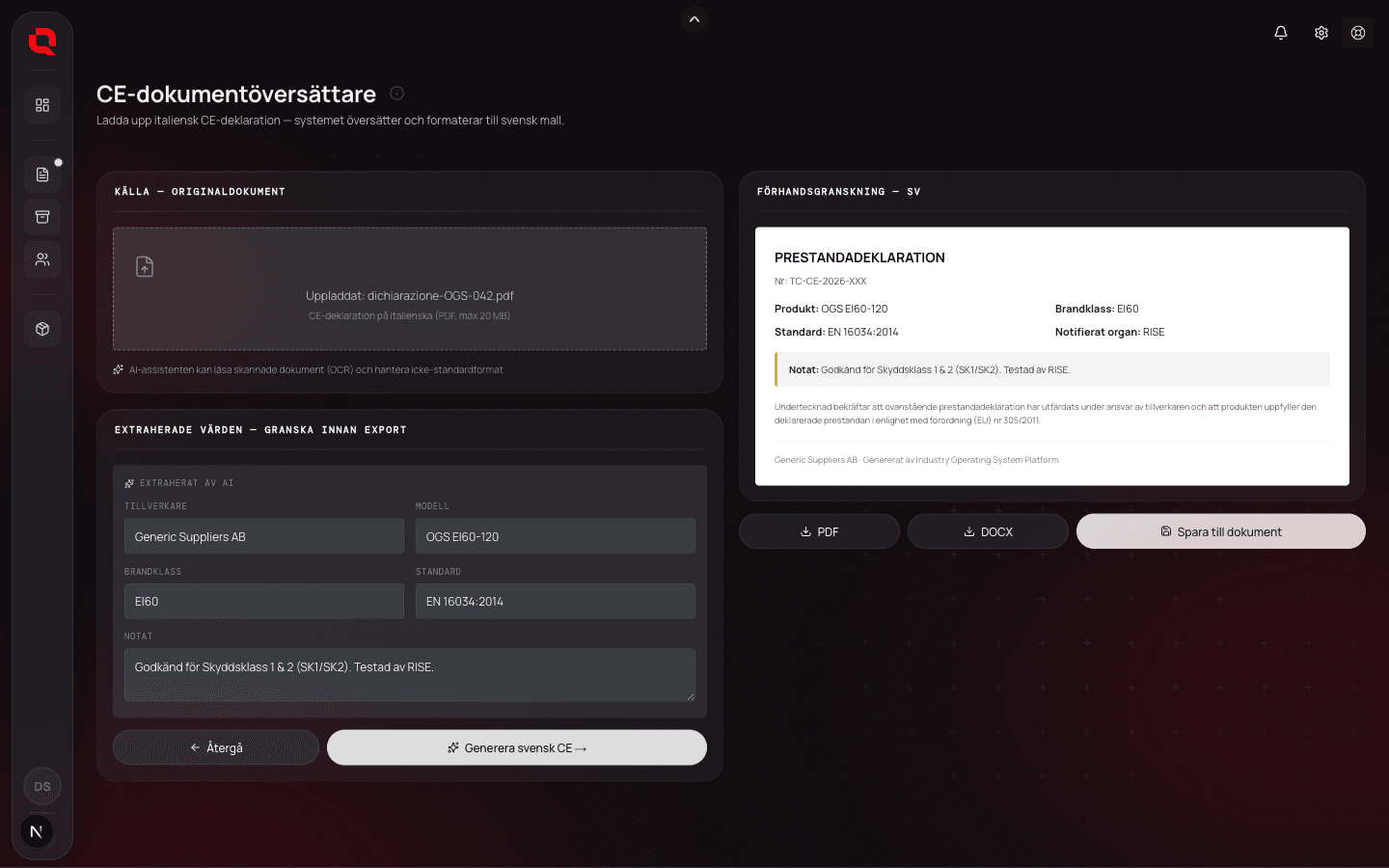Open settings gear icon
This screenshot has width=1389, height=868.
[1321, 33]
